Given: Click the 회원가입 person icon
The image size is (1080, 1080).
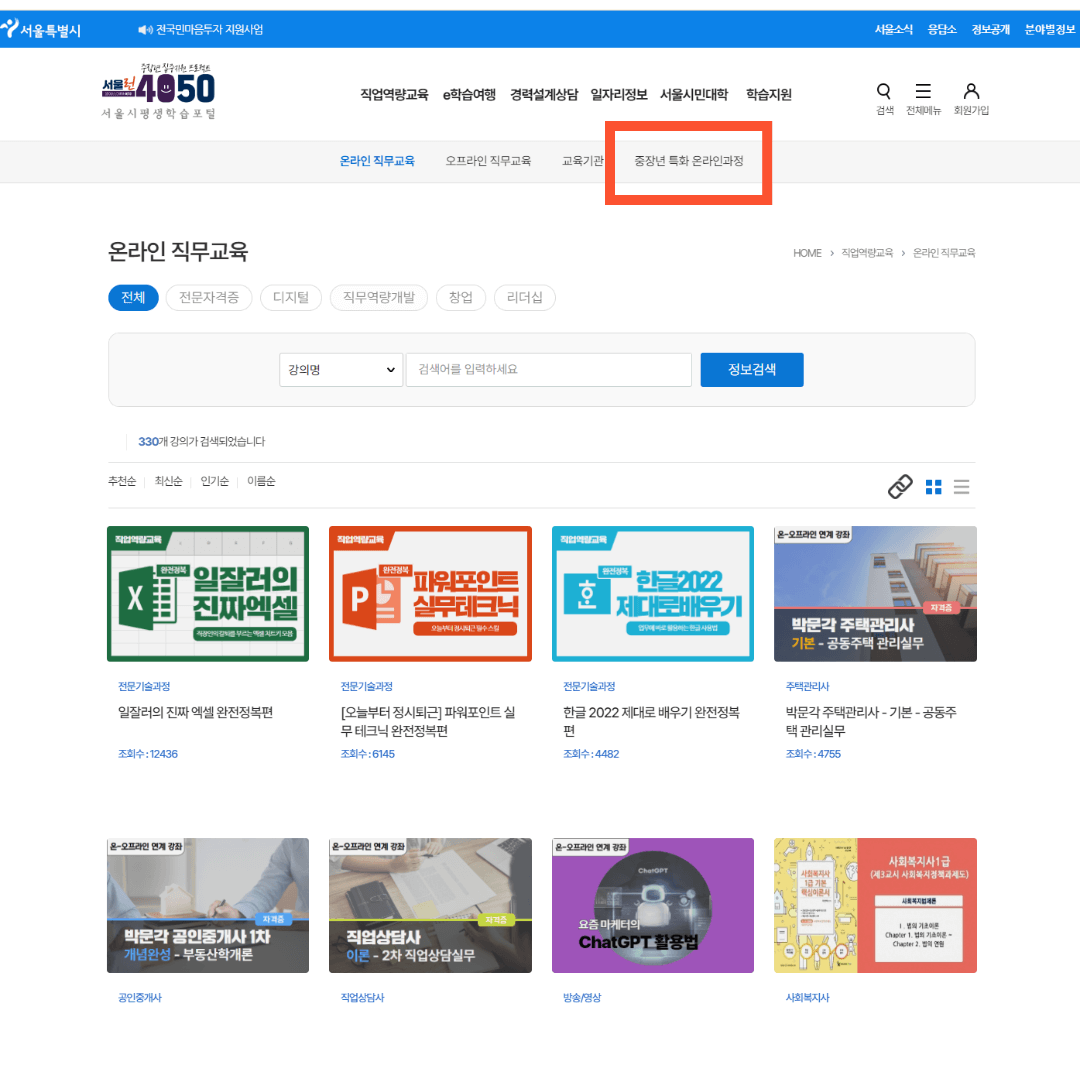Looking at the screenshot, I should [x=970, y=92].
